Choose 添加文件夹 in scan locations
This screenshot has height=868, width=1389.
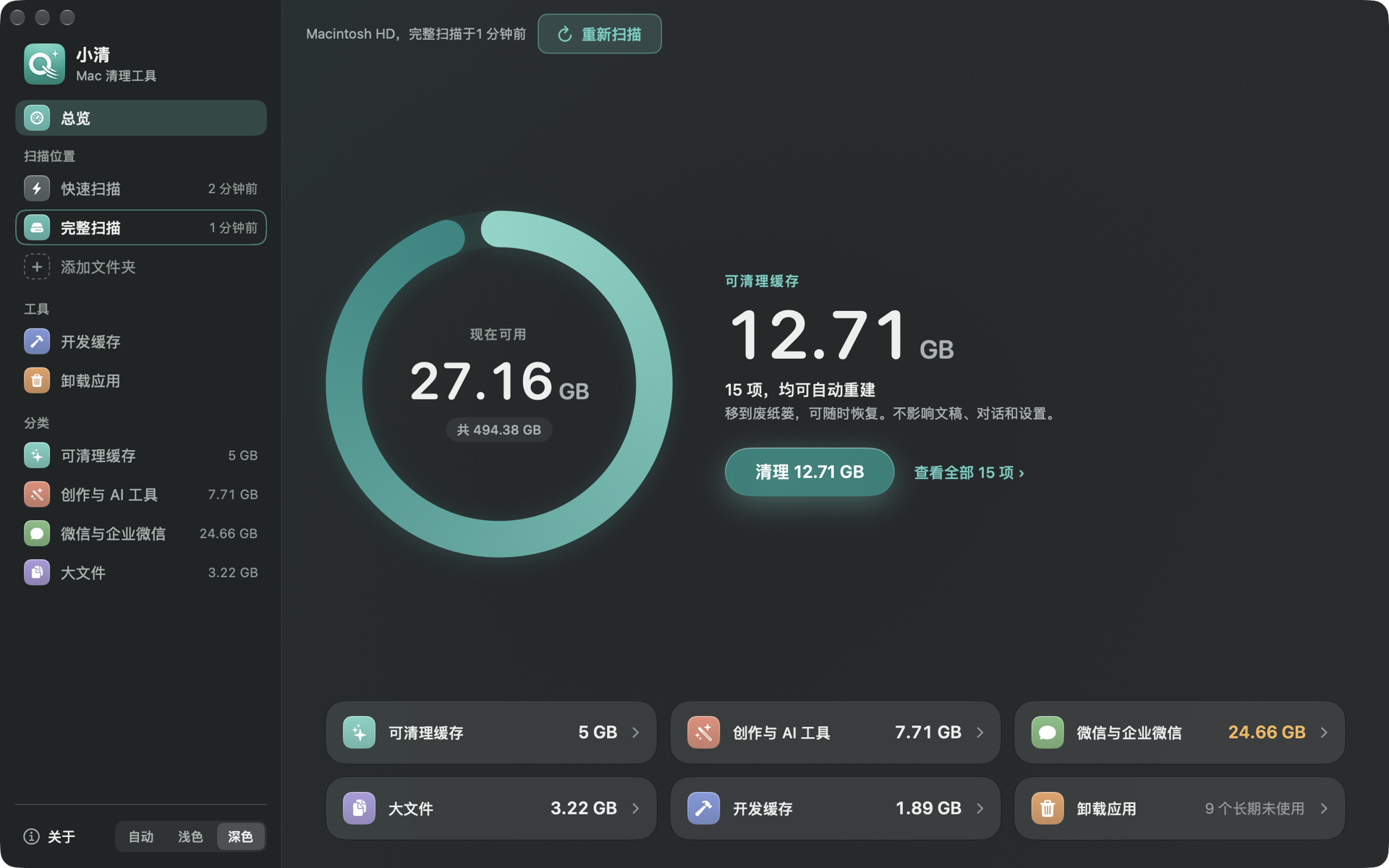tap(141, 267)
